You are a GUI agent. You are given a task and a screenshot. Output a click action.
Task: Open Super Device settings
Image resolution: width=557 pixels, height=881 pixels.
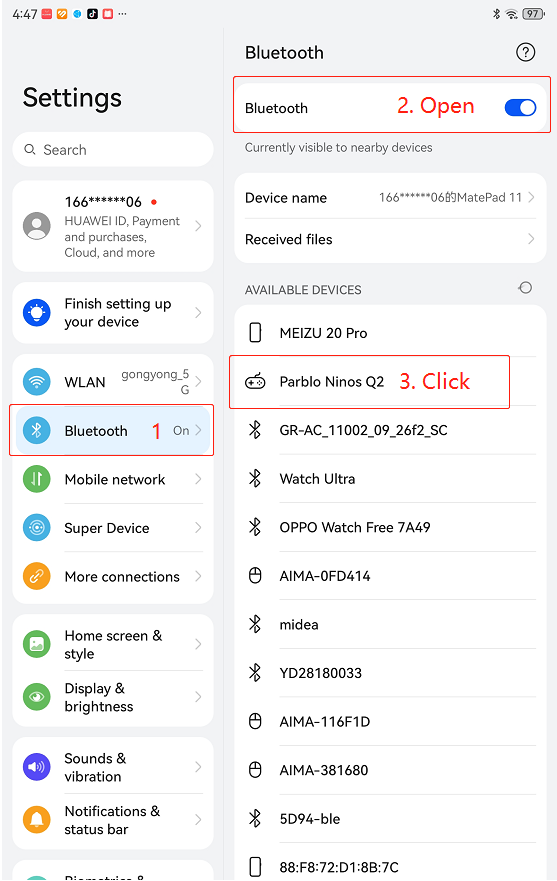click(x=113, y=528)
